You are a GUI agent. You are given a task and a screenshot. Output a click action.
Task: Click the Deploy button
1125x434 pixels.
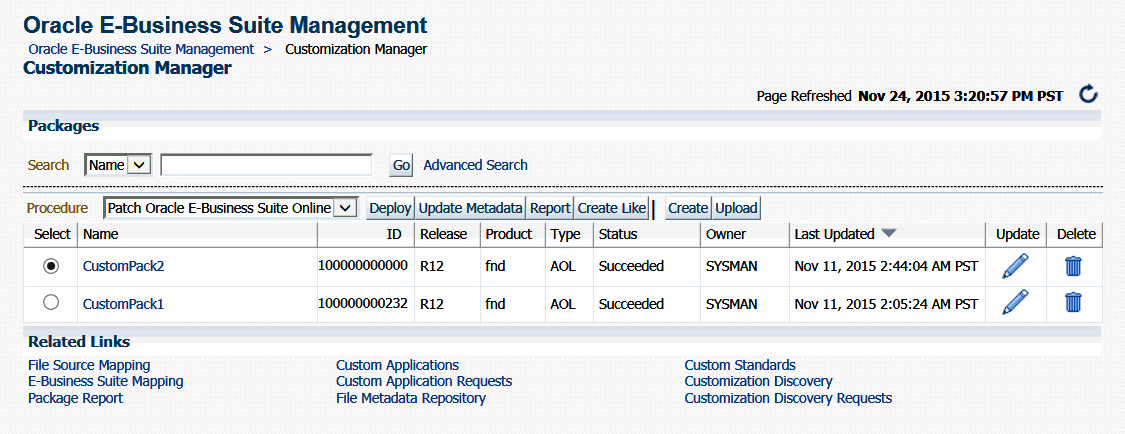[x=390, y=208]
